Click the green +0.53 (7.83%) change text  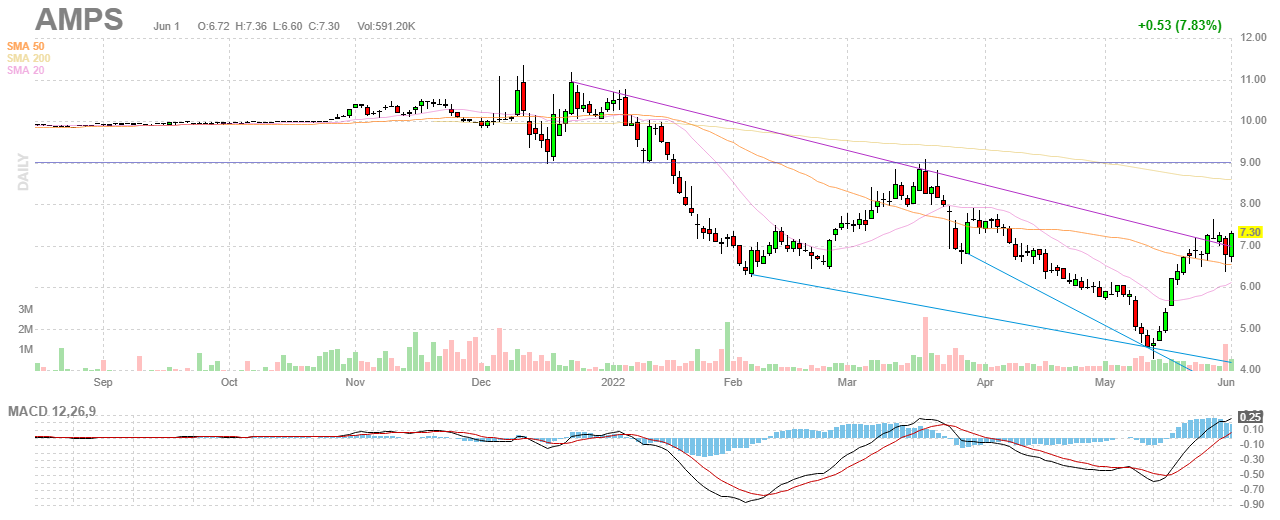(x=1180, y=25)
